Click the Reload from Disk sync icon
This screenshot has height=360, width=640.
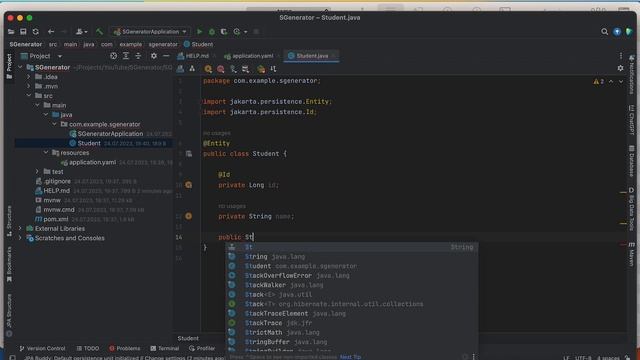[36, 31]
